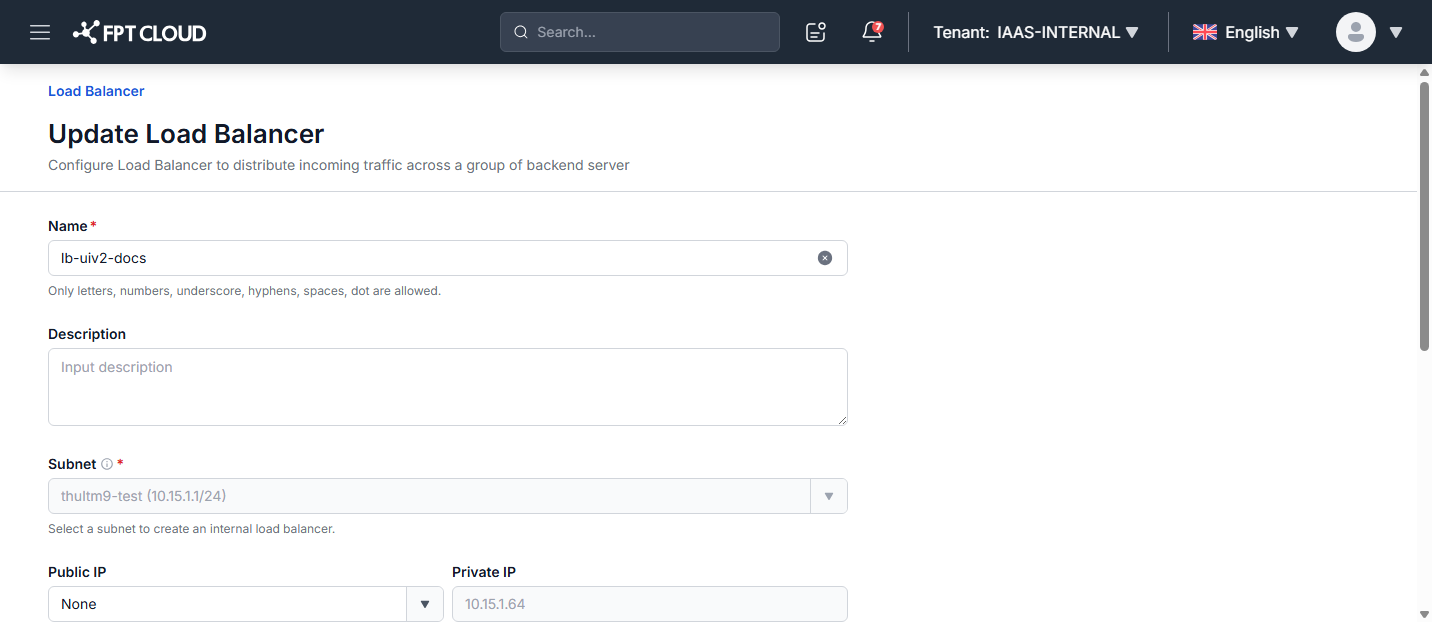Open the hamburger navigation menu
The image size is (1432, 622).
point(40,32)
